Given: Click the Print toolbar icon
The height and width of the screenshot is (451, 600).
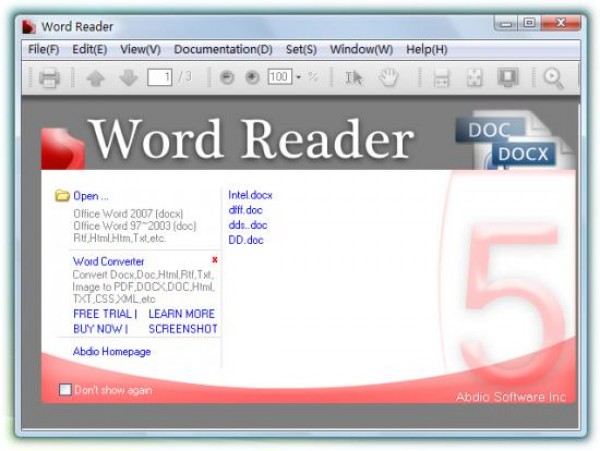Looking at the screenshot, I should pos(49,78).
